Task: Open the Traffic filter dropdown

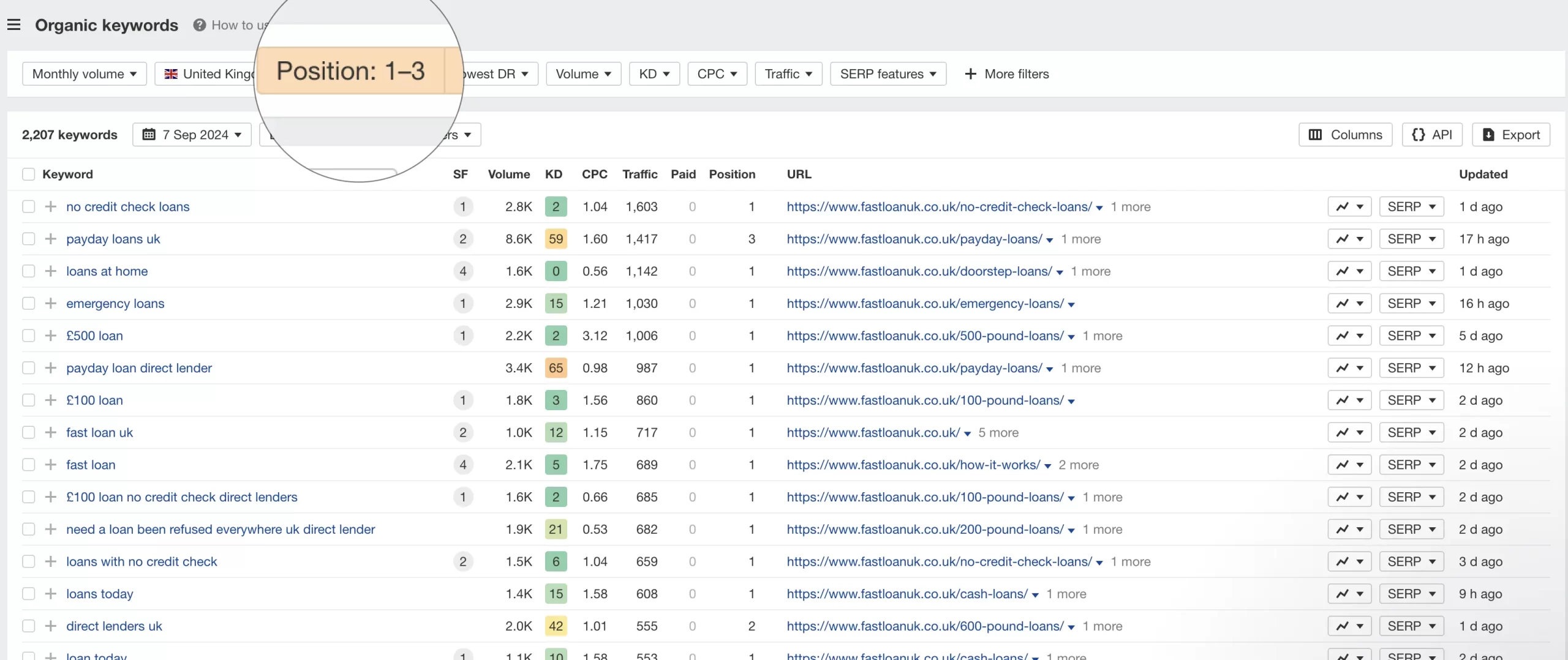Action: coord(788,74)
